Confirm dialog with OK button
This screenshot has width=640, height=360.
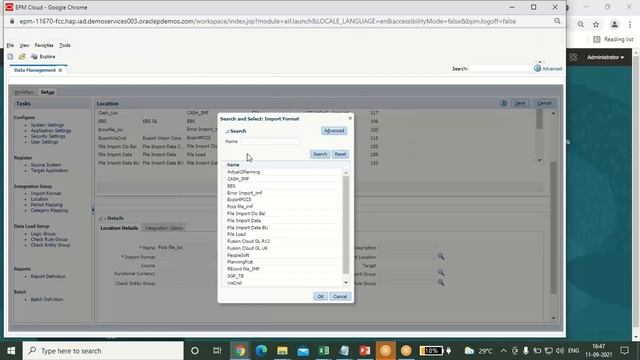tap(320, 297)
